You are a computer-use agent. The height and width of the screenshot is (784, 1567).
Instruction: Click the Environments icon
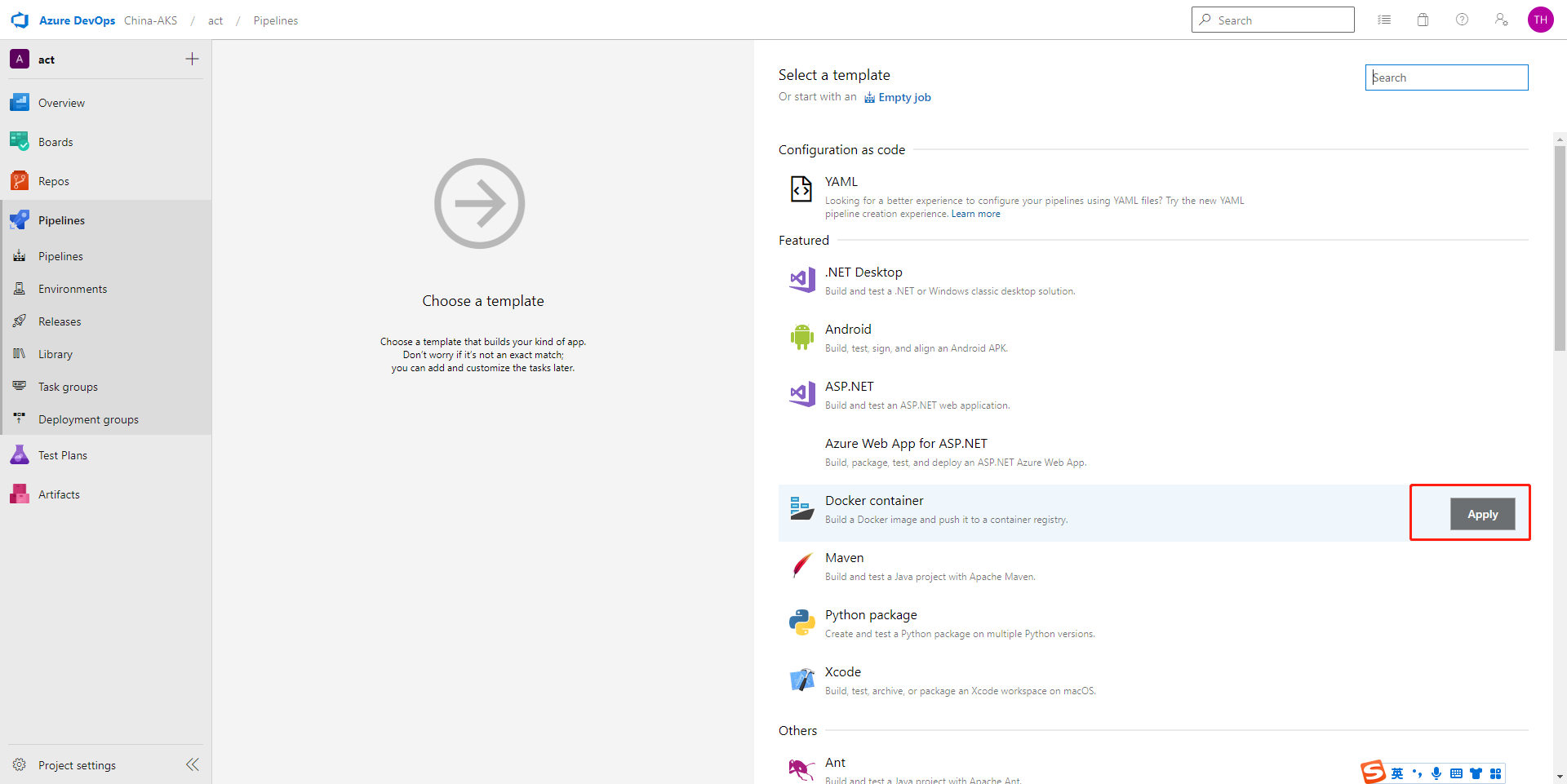20,289
